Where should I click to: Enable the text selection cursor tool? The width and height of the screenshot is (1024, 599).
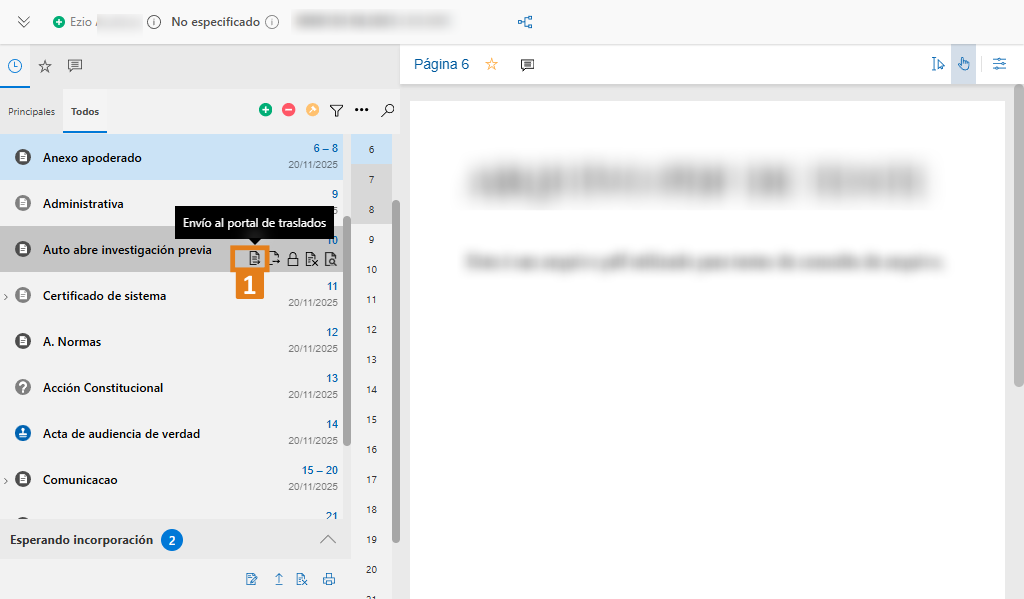(x=937, y=64)
